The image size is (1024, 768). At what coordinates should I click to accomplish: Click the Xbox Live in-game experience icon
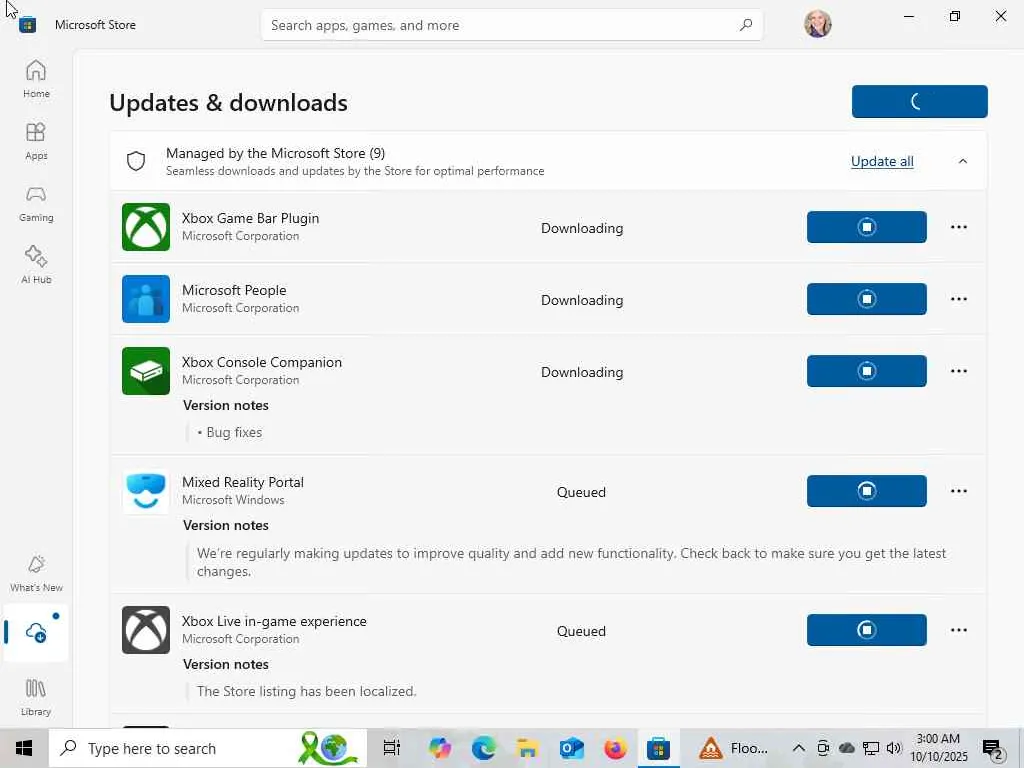146,630
